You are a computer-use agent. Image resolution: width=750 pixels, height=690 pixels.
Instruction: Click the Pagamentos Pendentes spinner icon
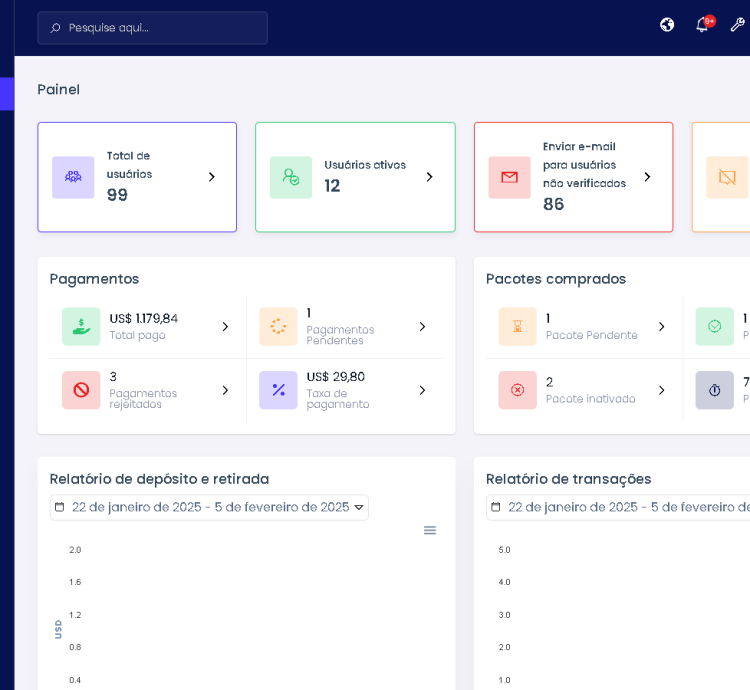click(x=278, y=326)
